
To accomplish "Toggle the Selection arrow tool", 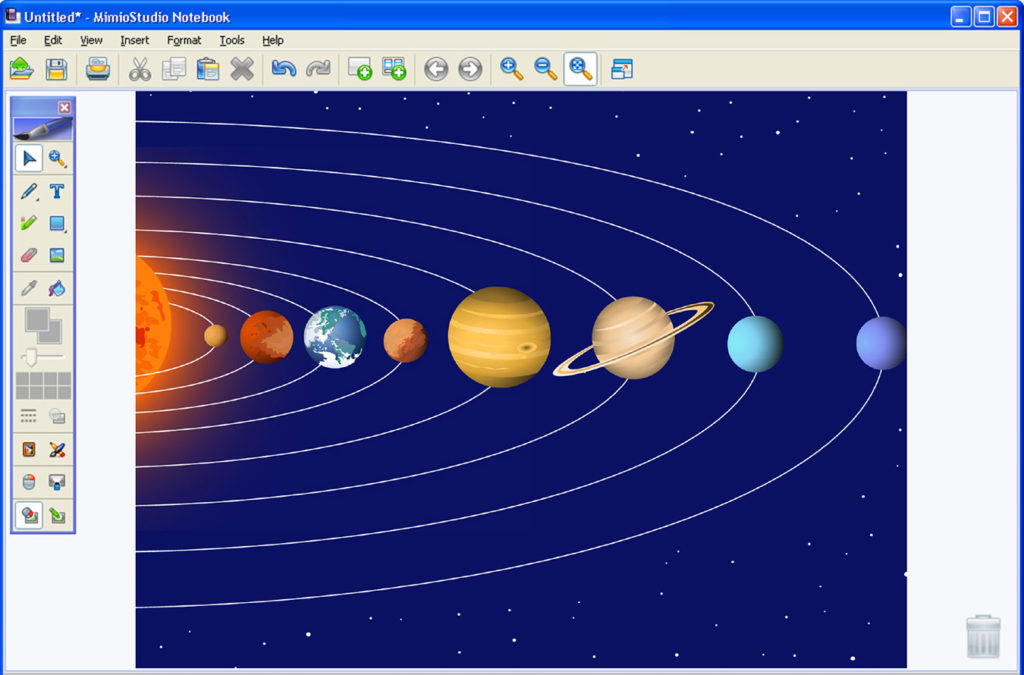I will 29,158.
